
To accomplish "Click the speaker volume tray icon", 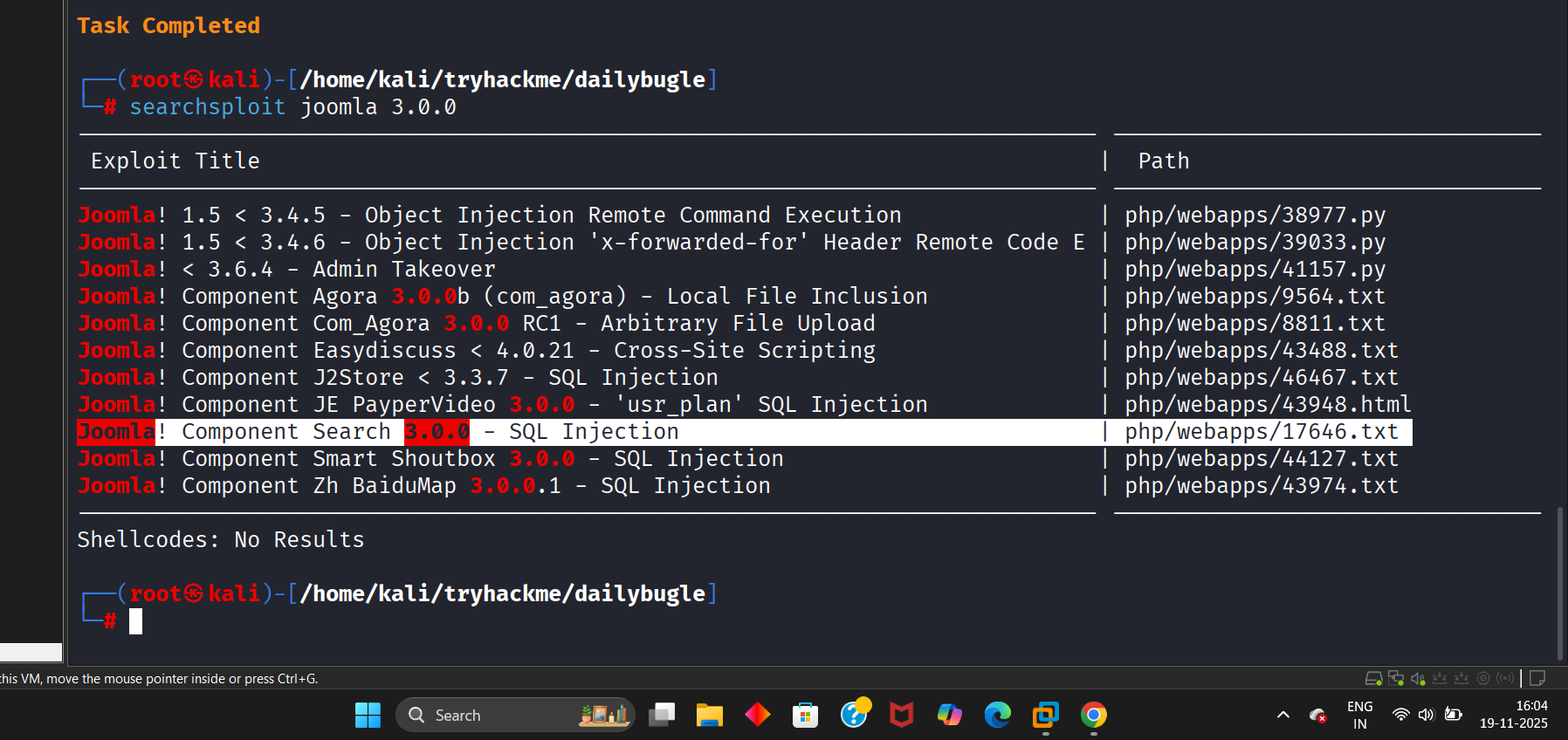I will click(1426, 715).
